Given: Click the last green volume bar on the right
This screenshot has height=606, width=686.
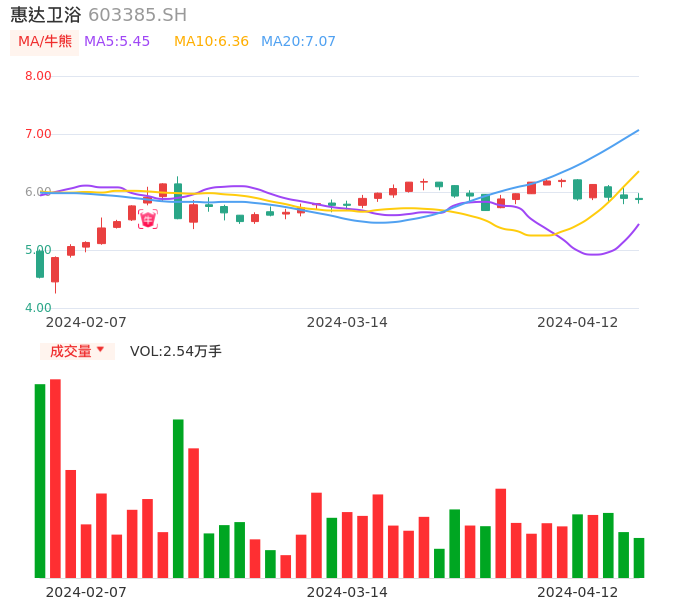Looking at the screenshot, I should 639,558.
